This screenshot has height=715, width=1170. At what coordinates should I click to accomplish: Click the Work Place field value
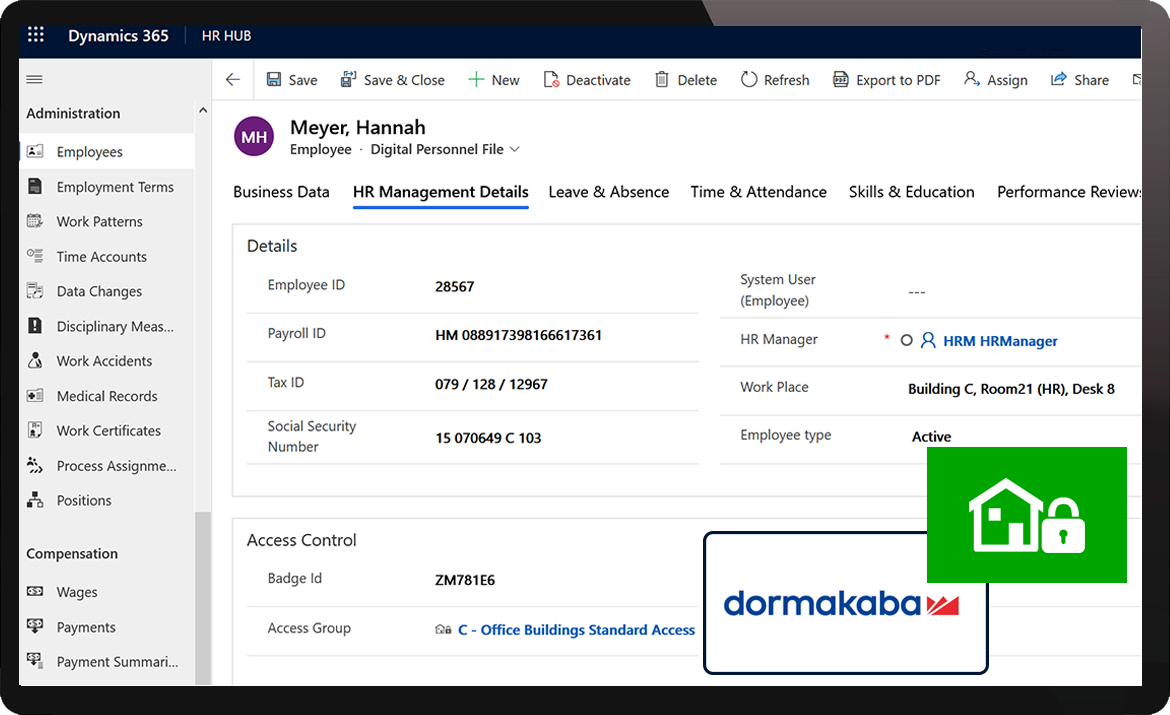1011,389
